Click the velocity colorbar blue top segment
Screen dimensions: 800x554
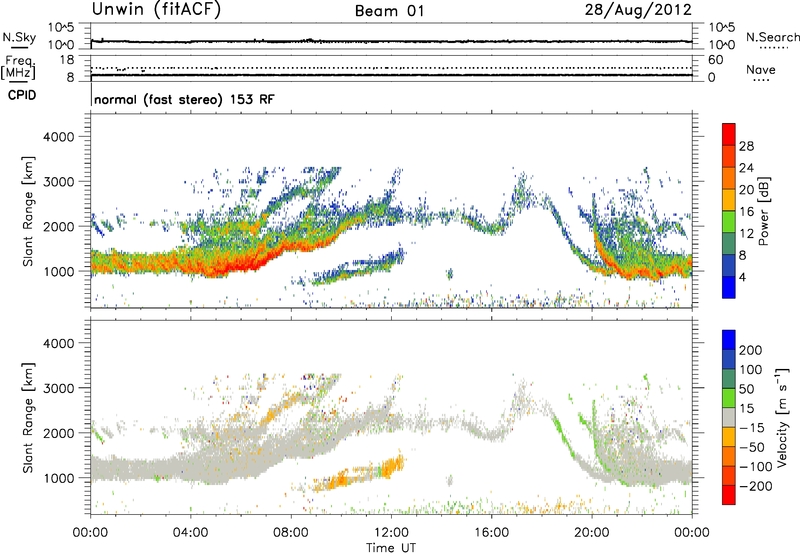(729, 340)
